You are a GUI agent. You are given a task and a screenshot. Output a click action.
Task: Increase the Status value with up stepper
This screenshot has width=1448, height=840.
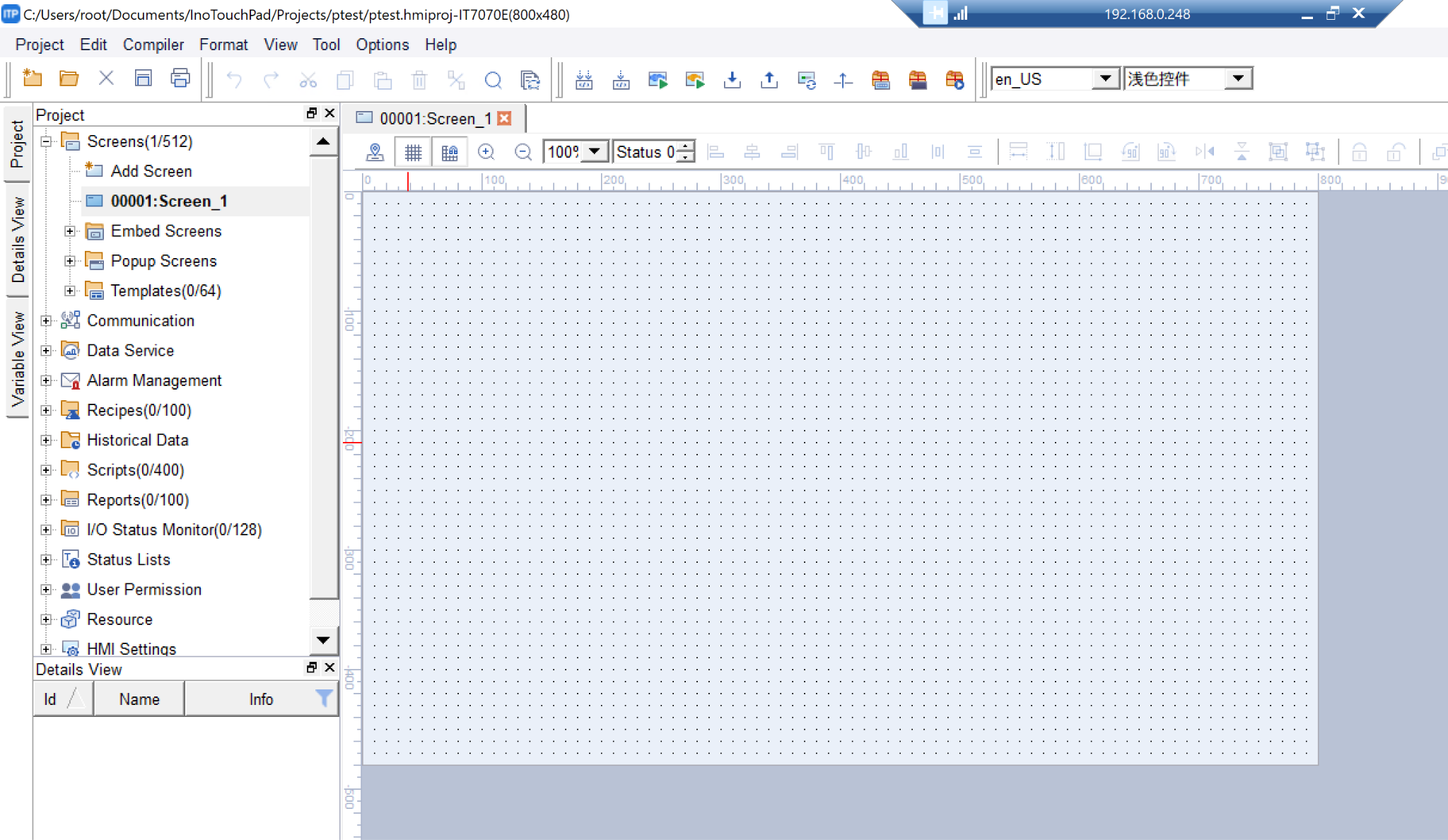click(686, 146)
